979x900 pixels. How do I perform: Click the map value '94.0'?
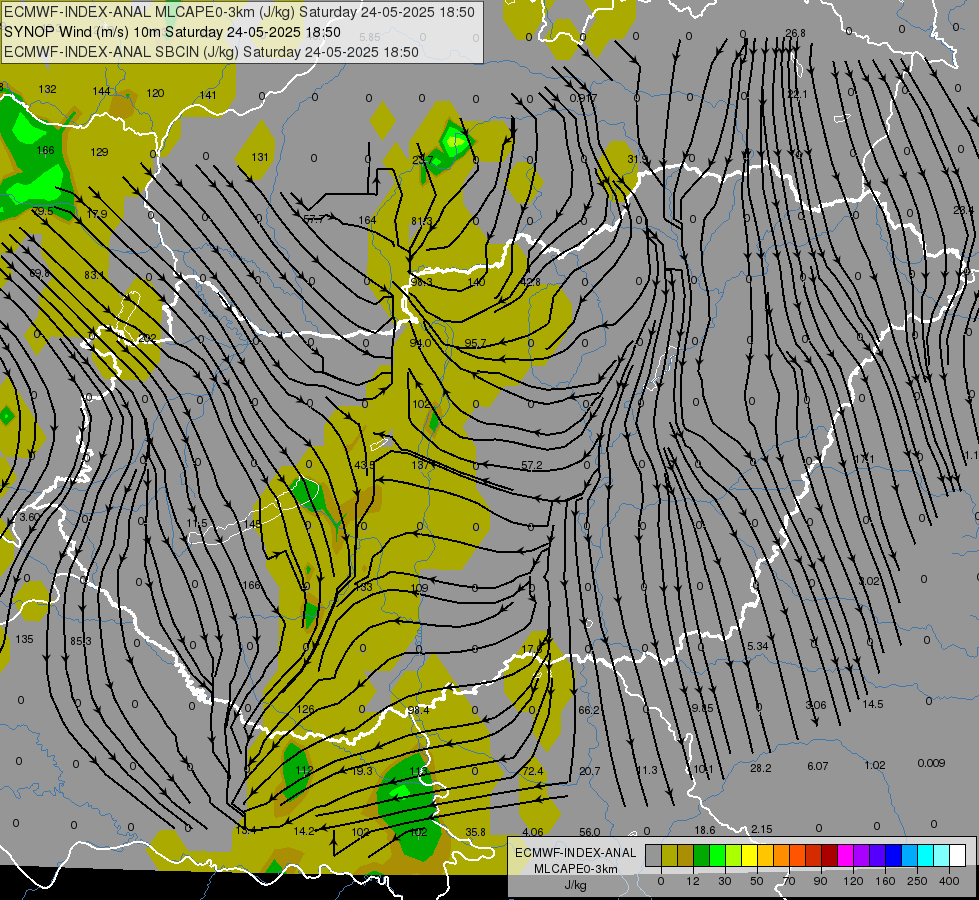420,343
